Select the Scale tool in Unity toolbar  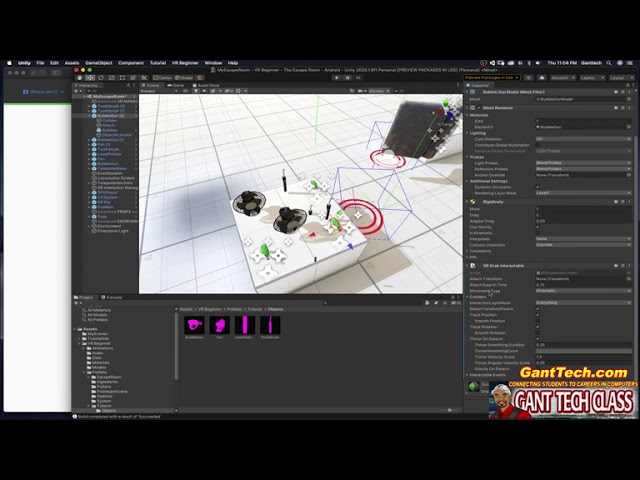[111, 78]
